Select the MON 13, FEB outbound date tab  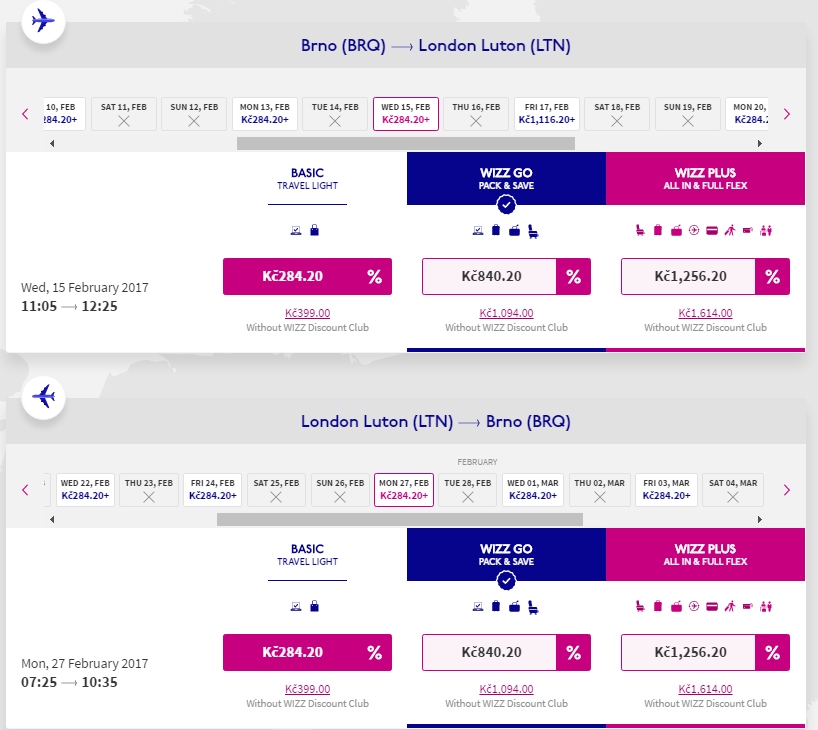tap(264, 113)
